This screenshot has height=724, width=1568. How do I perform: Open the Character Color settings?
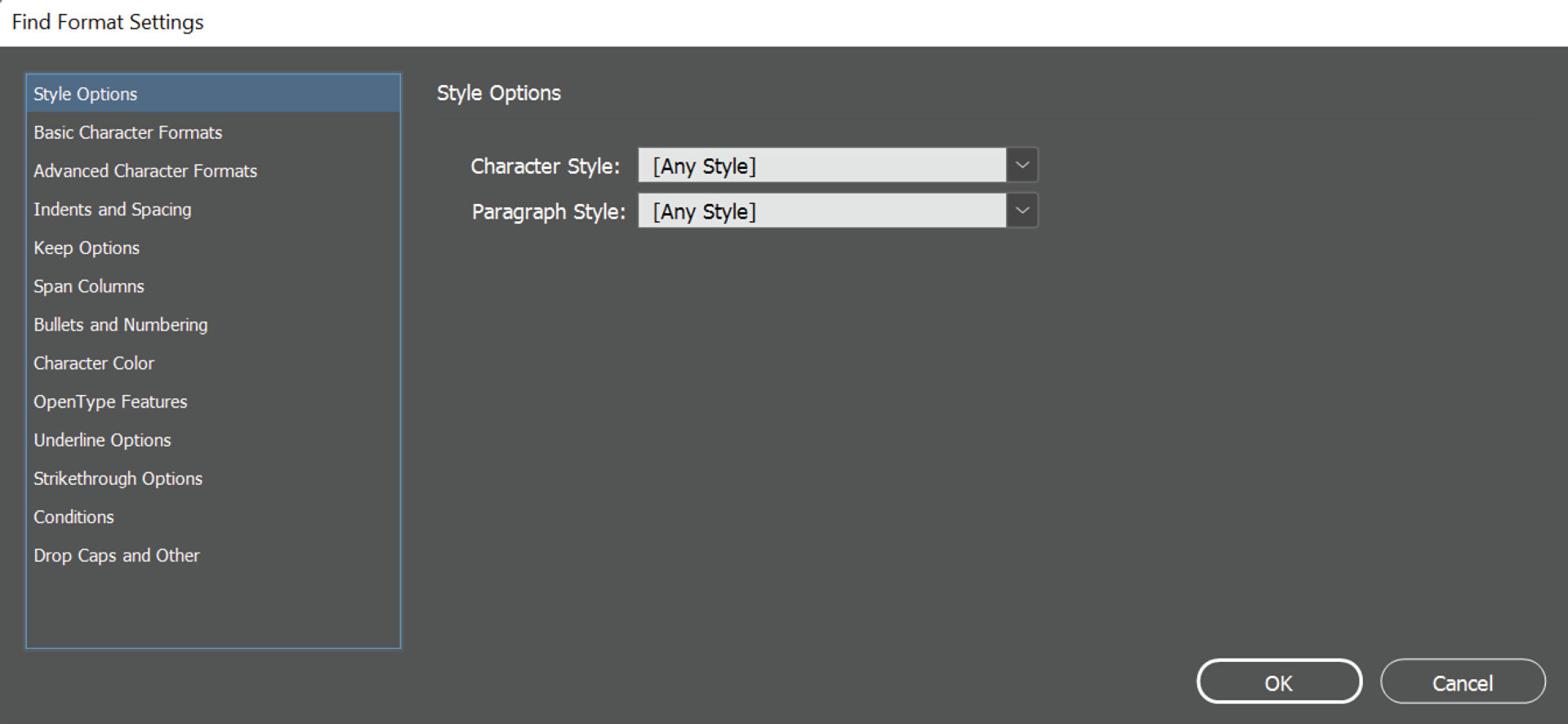(x=94, y=362)
